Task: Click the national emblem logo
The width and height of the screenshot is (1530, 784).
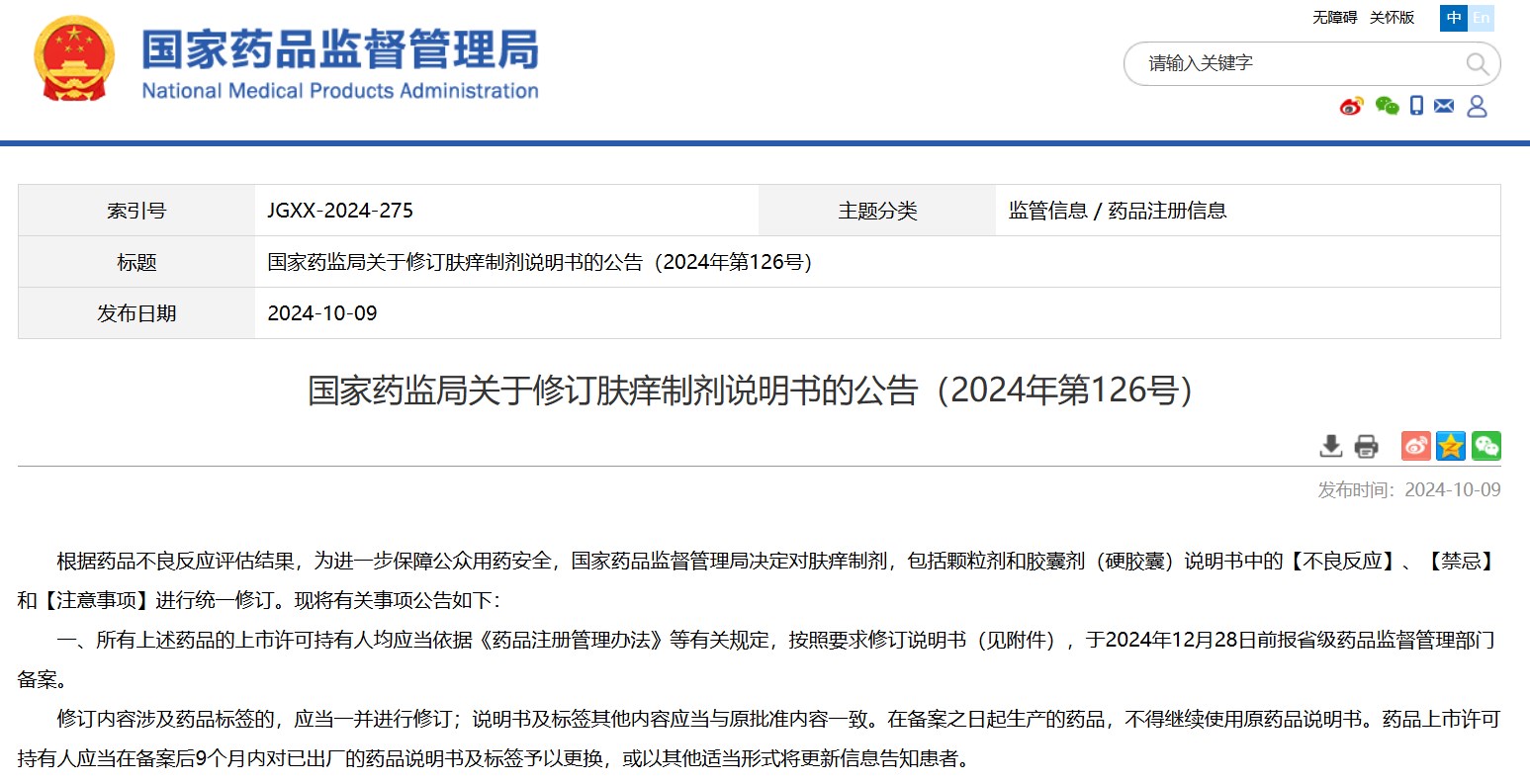Action: 73,59
